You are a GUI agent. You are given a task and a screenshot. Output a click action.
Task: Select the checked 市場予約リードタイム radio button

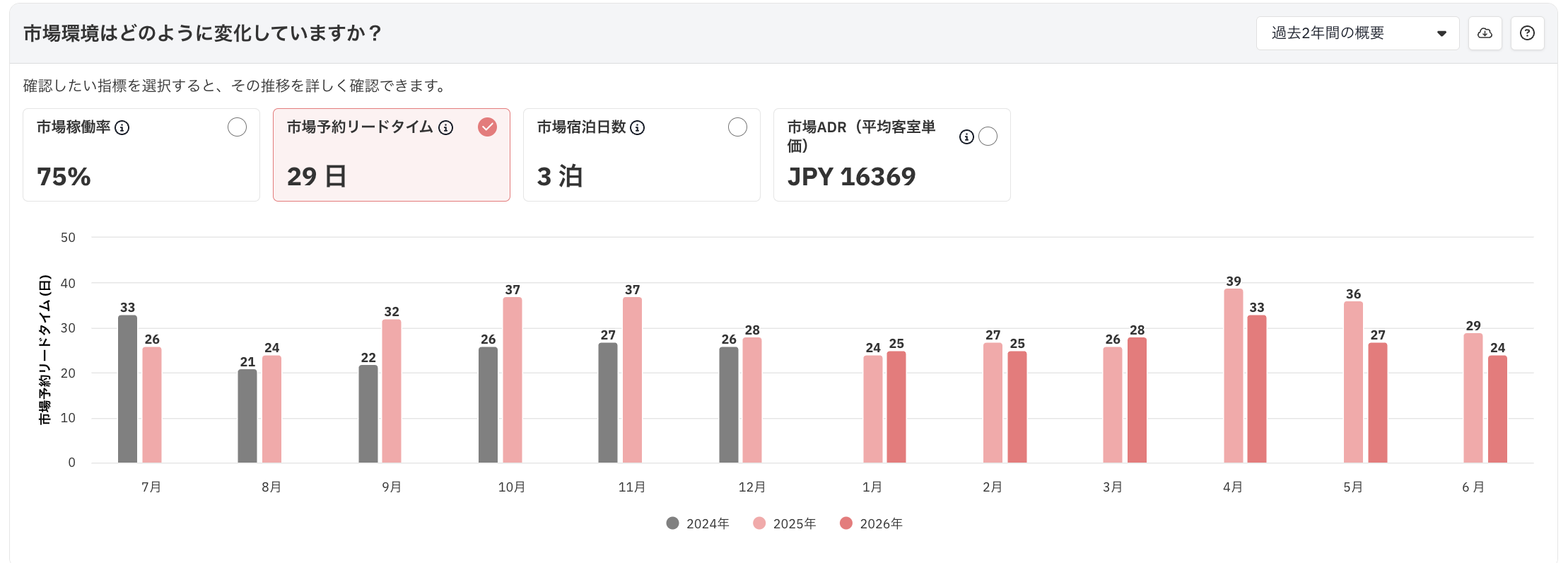[x=487, y=127]
